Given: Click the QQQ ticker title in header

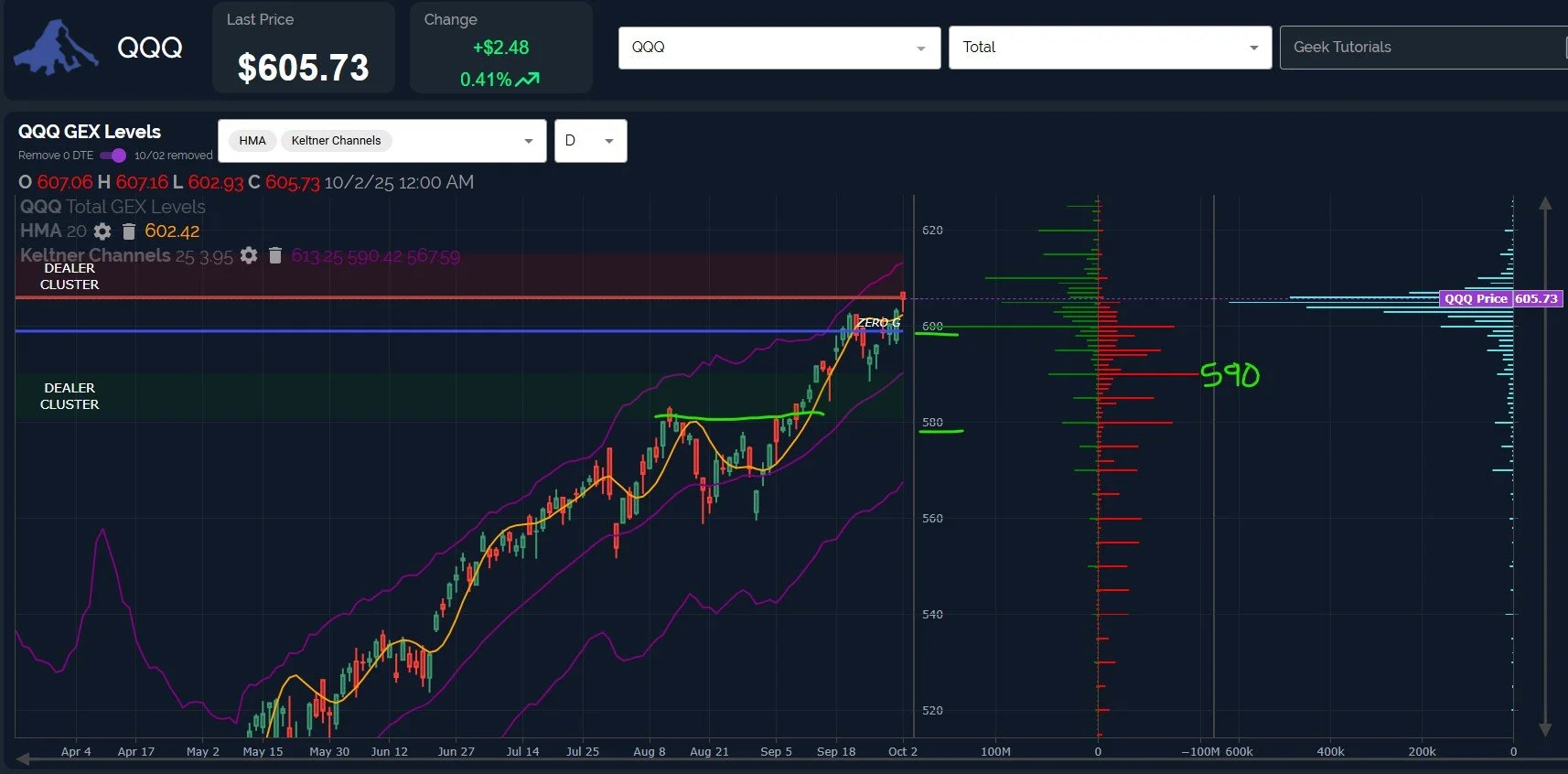Looking at the screenshot, I should point(150,48).
